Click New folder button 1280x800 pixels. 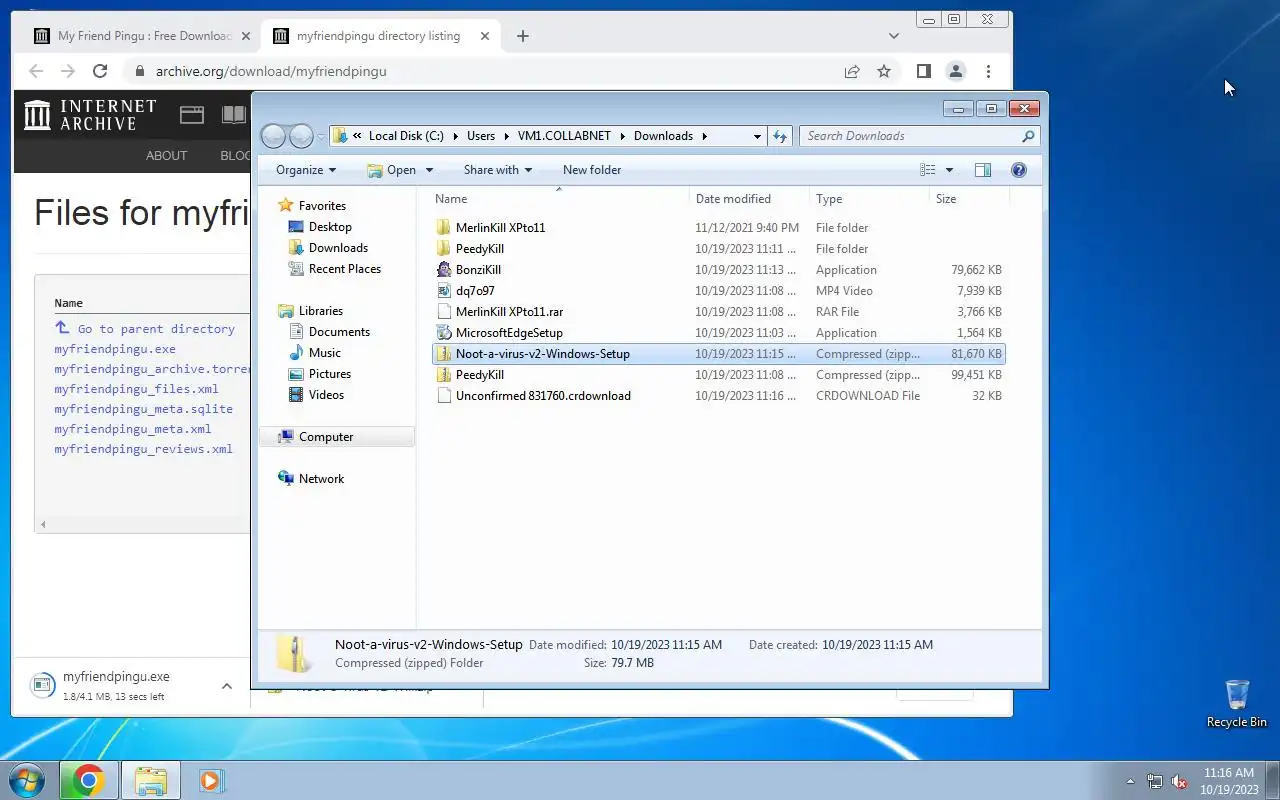coord(592,170)
